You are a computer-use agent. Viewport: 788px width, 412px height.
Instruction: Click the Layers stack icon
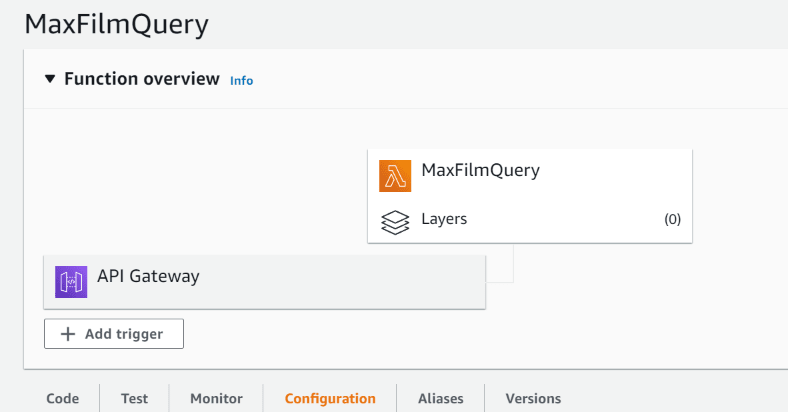click(395, 222)
